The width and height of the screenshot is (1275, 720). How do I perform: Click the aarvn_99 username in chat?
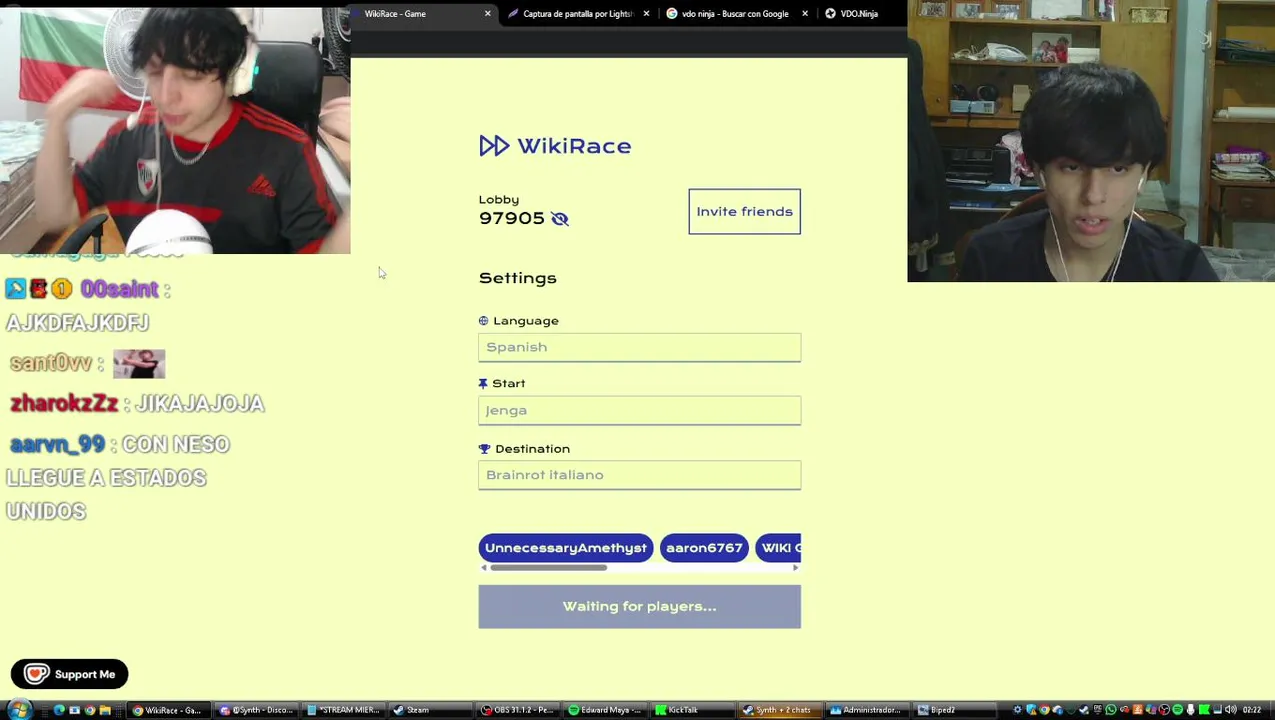coord(57,445)
